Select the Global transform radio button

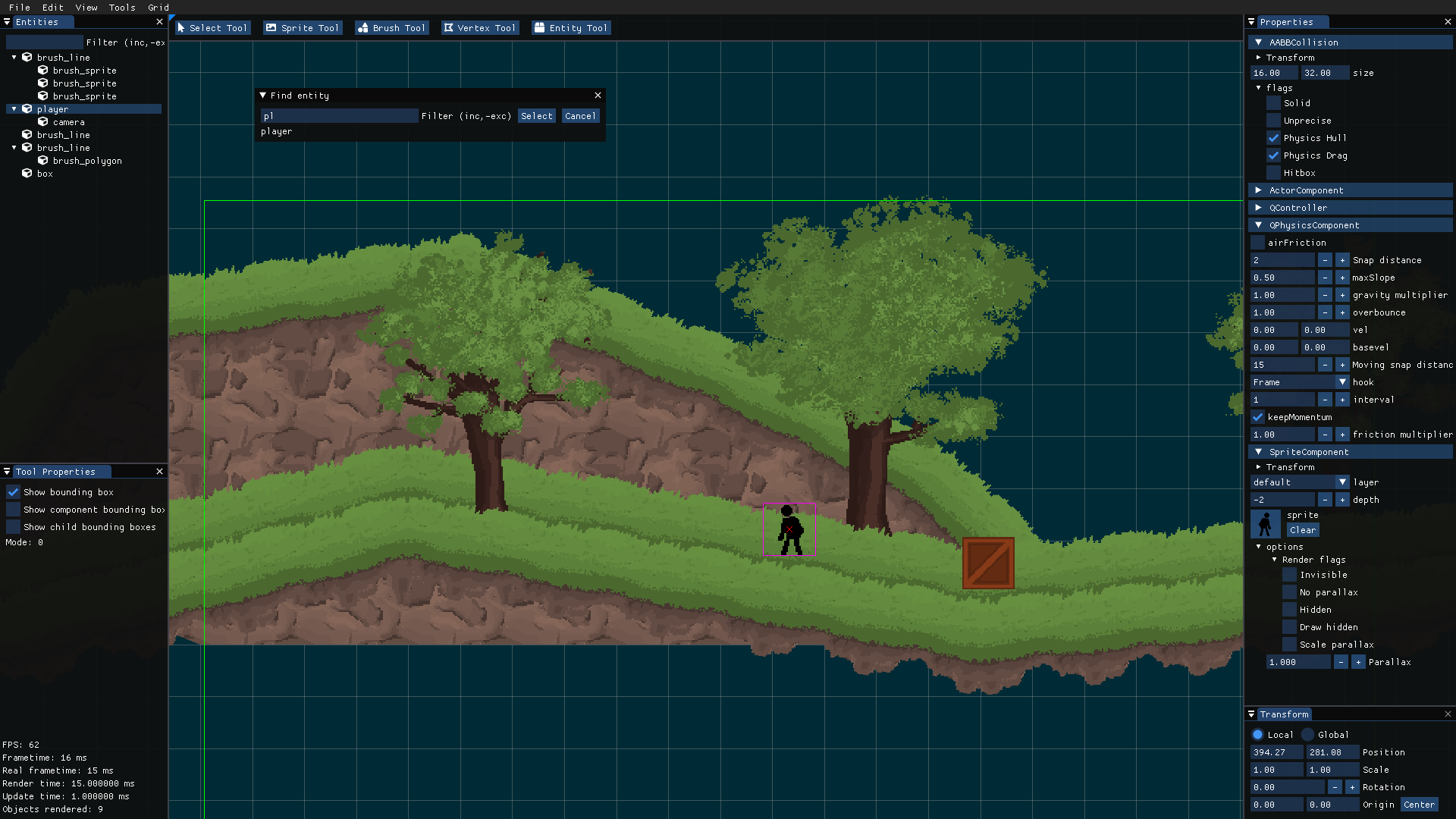[1308, 735]
